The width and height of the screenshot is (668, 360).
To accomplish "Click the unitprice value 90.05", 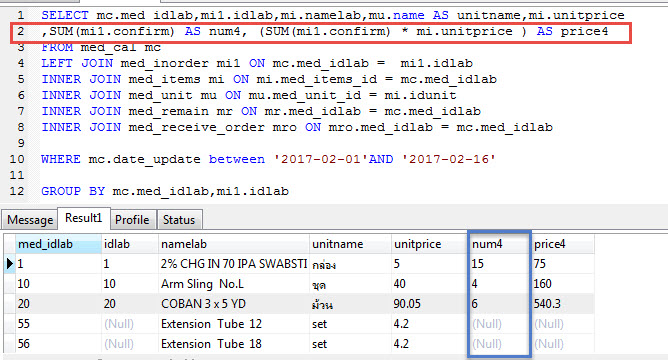I will (430, 304).
